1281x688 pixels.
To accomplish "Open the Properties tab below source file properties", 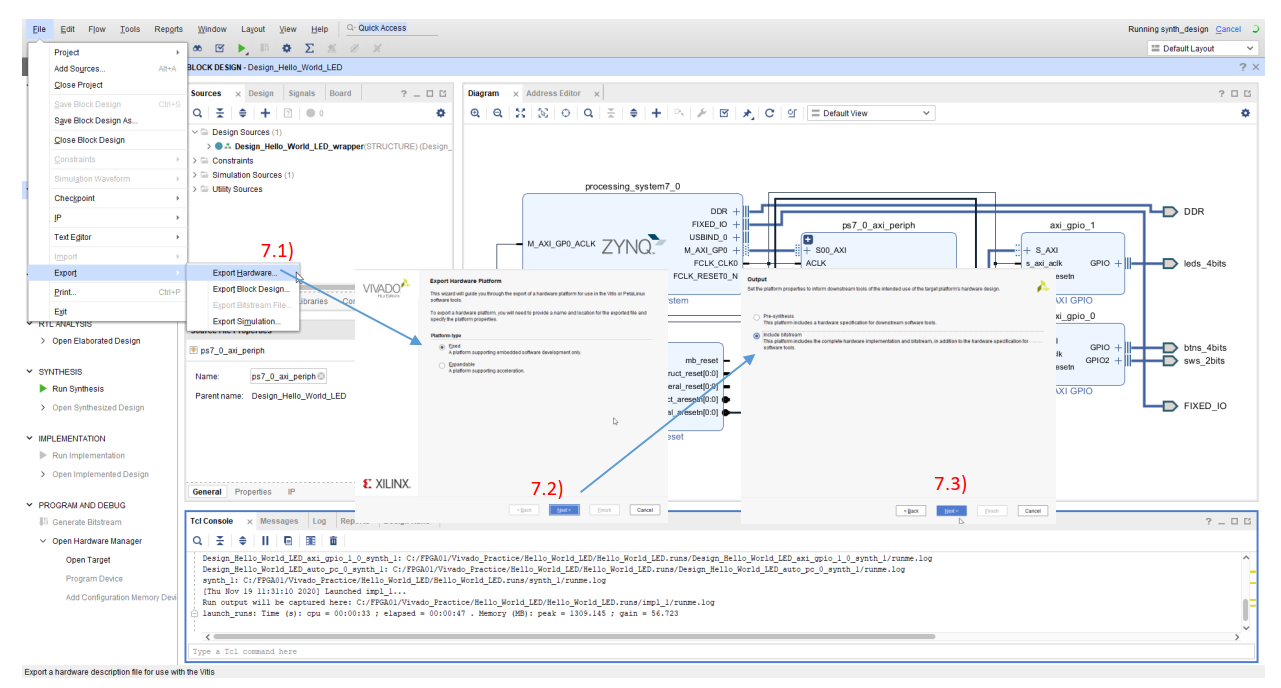I will point(253,492).
